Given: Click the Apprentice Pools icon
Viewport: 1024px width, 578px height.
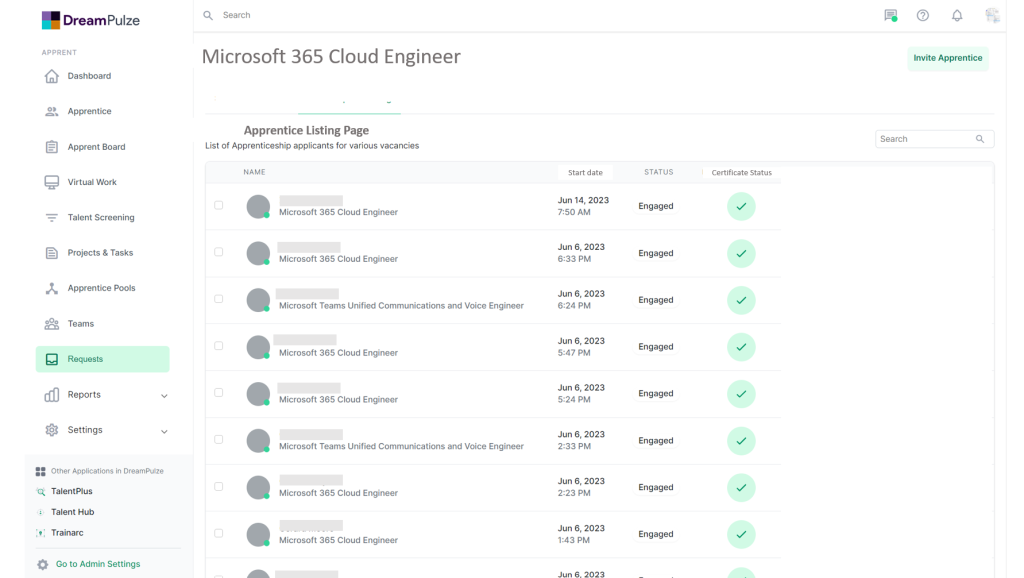Looking at the screenshot, I should (x=52, y=288).
